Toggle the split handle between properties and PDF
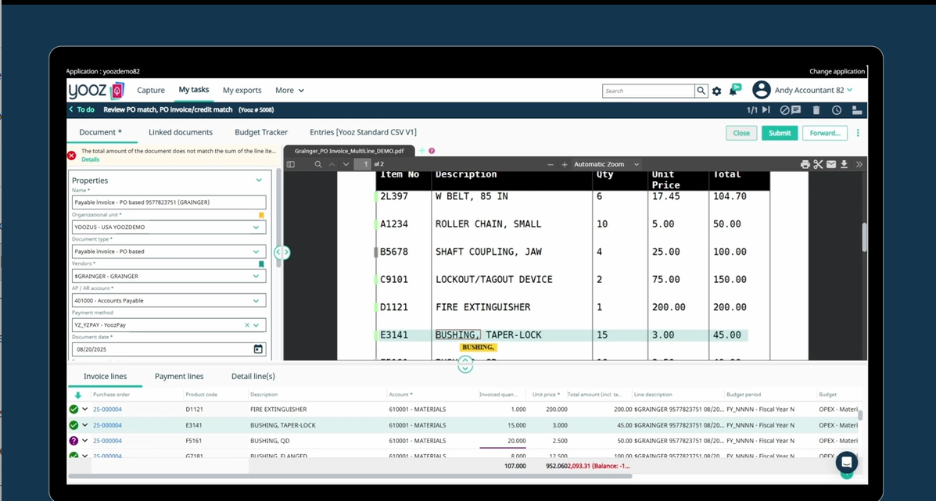The image size is (936, 501). pos(282,252)
